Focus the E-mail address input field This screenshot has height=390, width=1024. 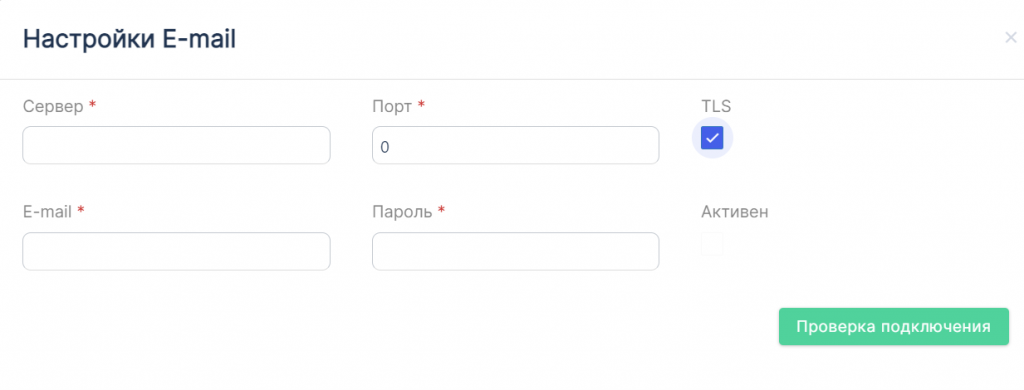point(176,251)
